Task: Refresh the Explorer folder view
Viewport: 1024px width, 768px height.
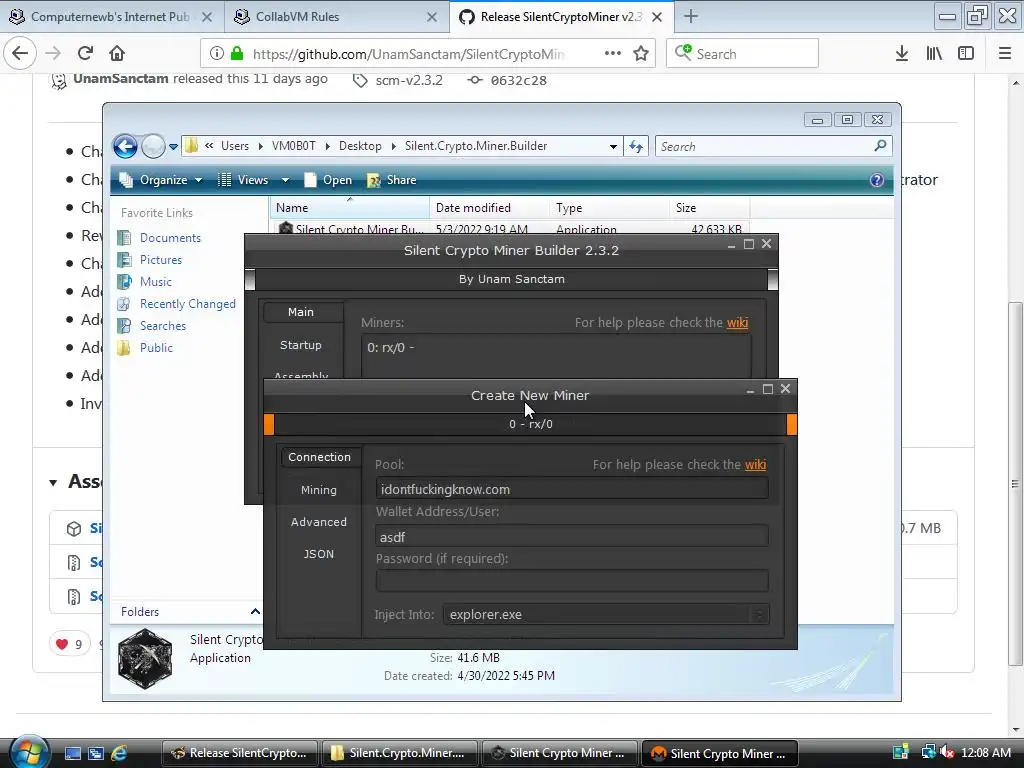Action: pyautogui.click(x=635, y=146)
